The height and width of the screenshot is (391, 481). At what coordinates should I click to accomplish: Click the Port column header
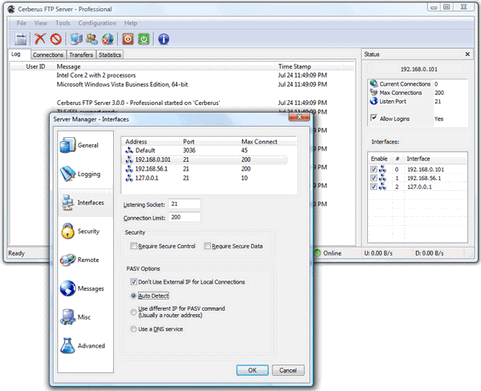(x=189, y=142)
